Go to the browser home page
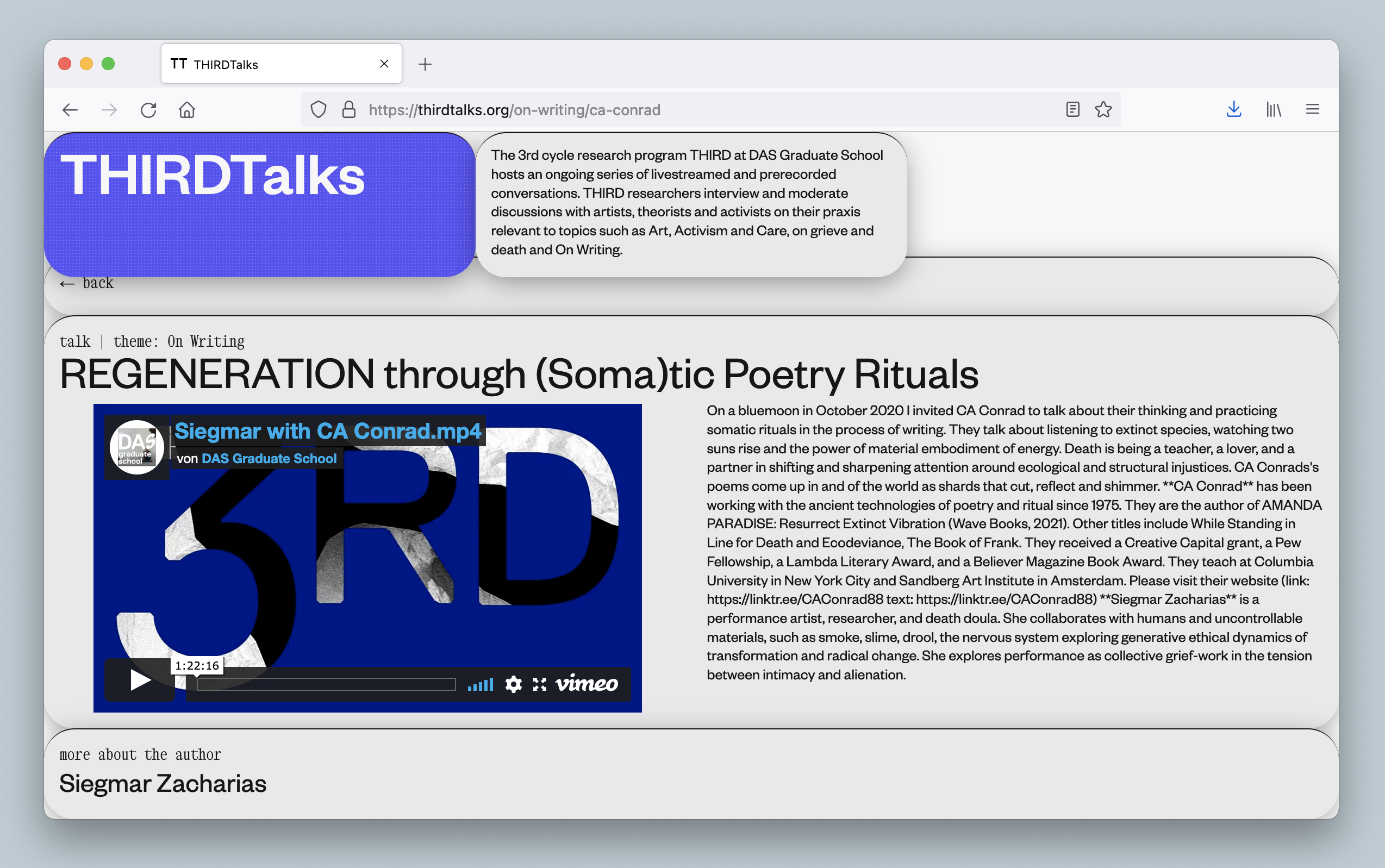This screenshot has width=1385, height=868. click(x=187, y=110)
